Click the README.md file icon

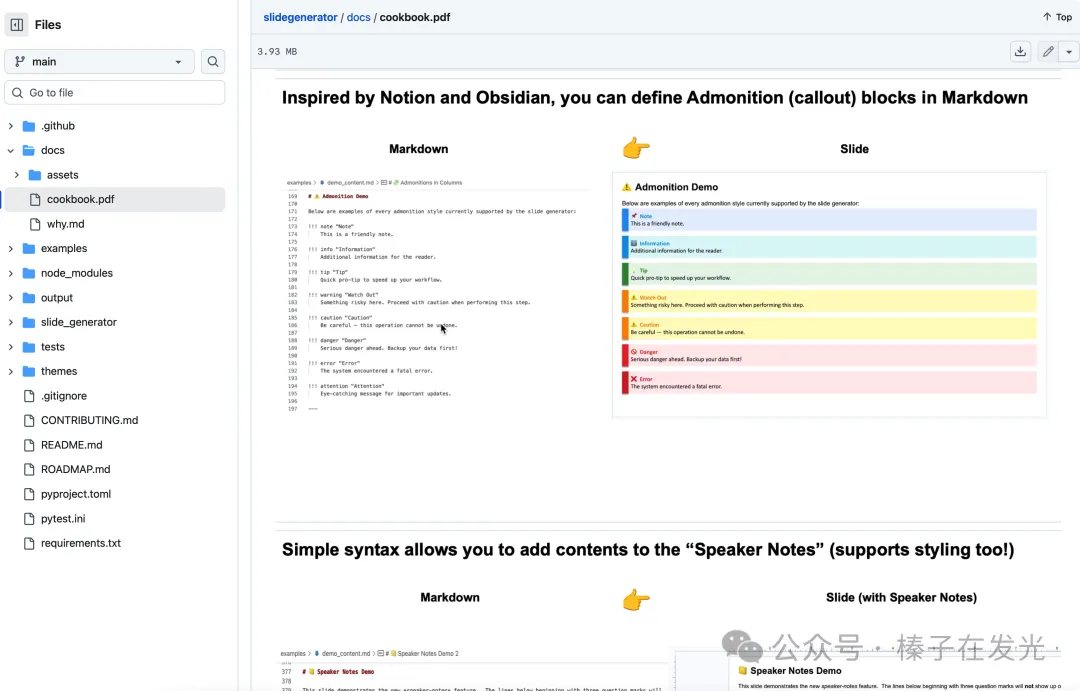[29, 445]
